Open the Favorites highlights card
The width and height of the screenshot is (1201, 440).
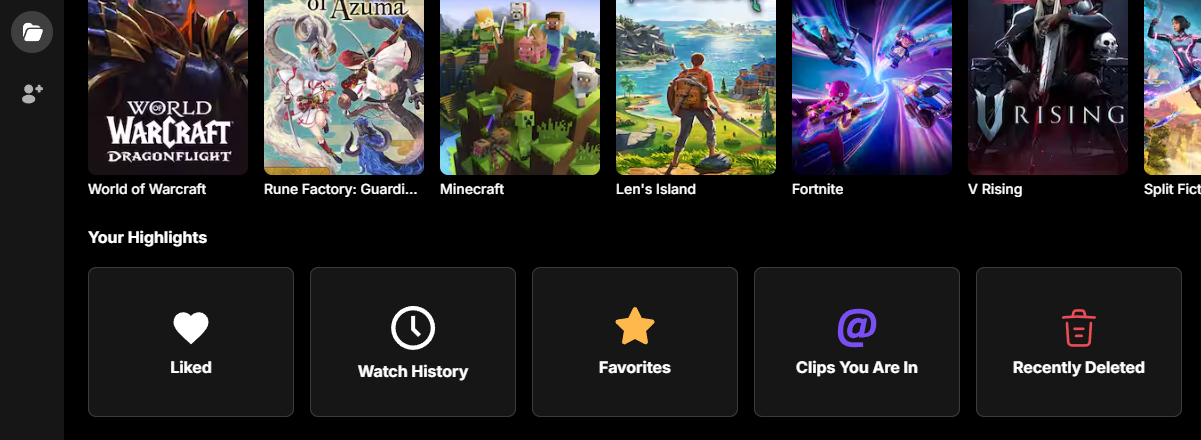[x=635, y=342]
